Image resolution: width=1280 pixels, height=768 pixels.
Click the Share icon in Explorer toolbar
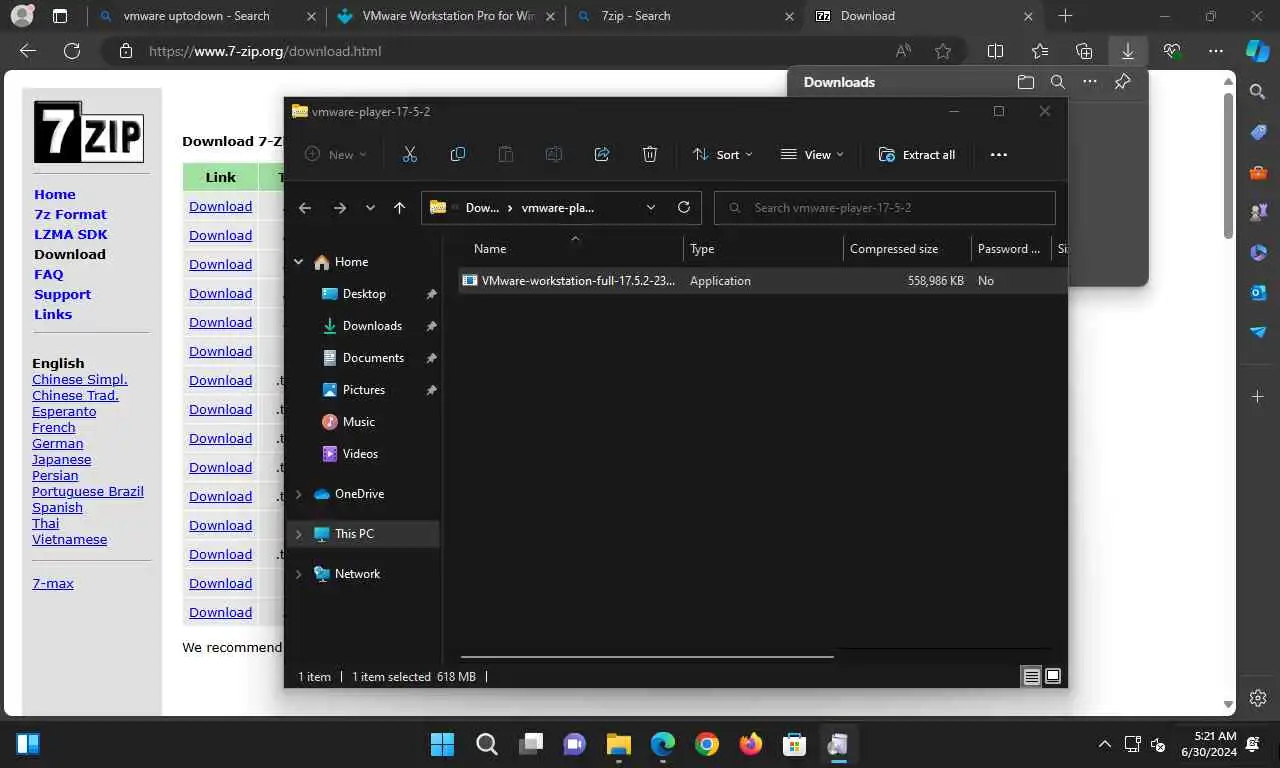tap(601, 154)
